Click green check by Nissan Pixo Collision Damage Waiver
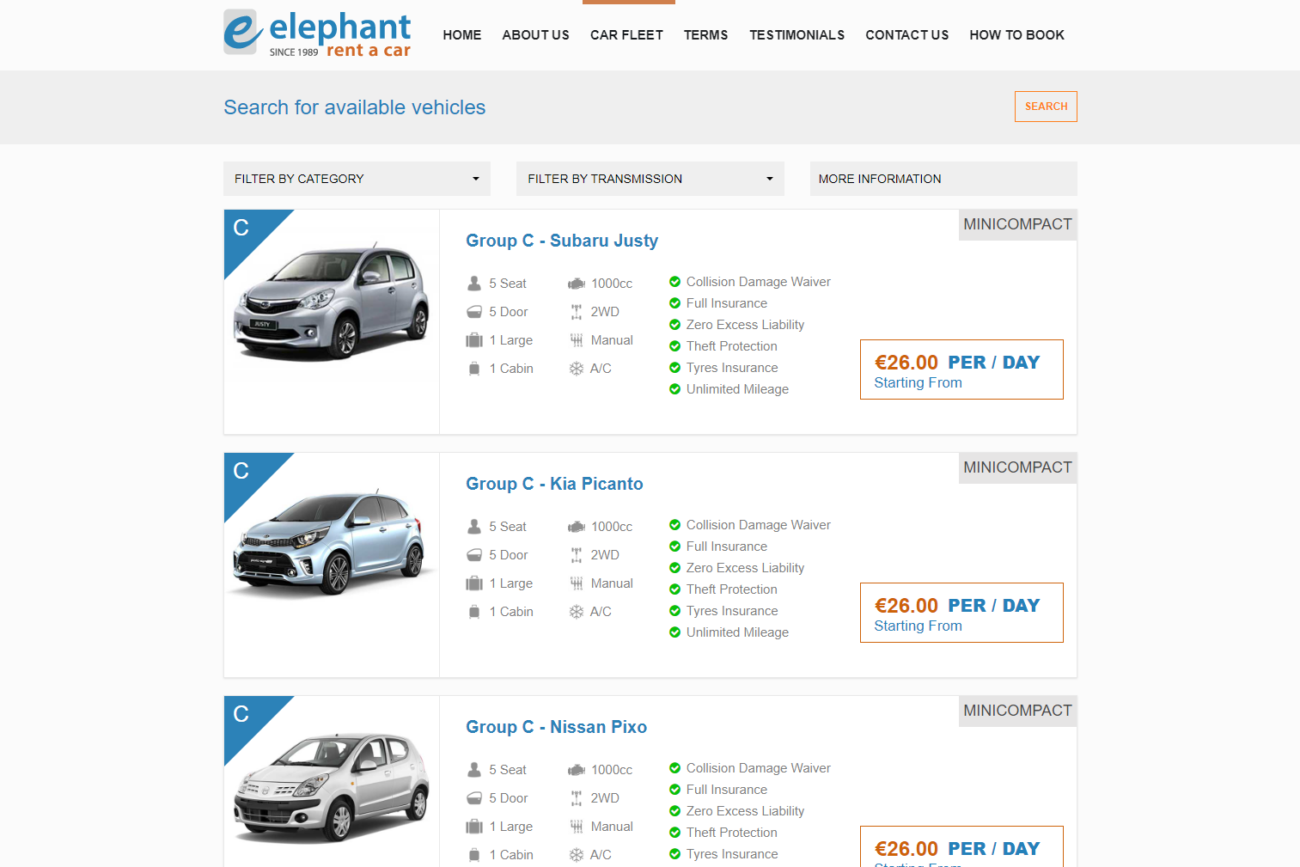1300x867 pixels. pos(675,768)
